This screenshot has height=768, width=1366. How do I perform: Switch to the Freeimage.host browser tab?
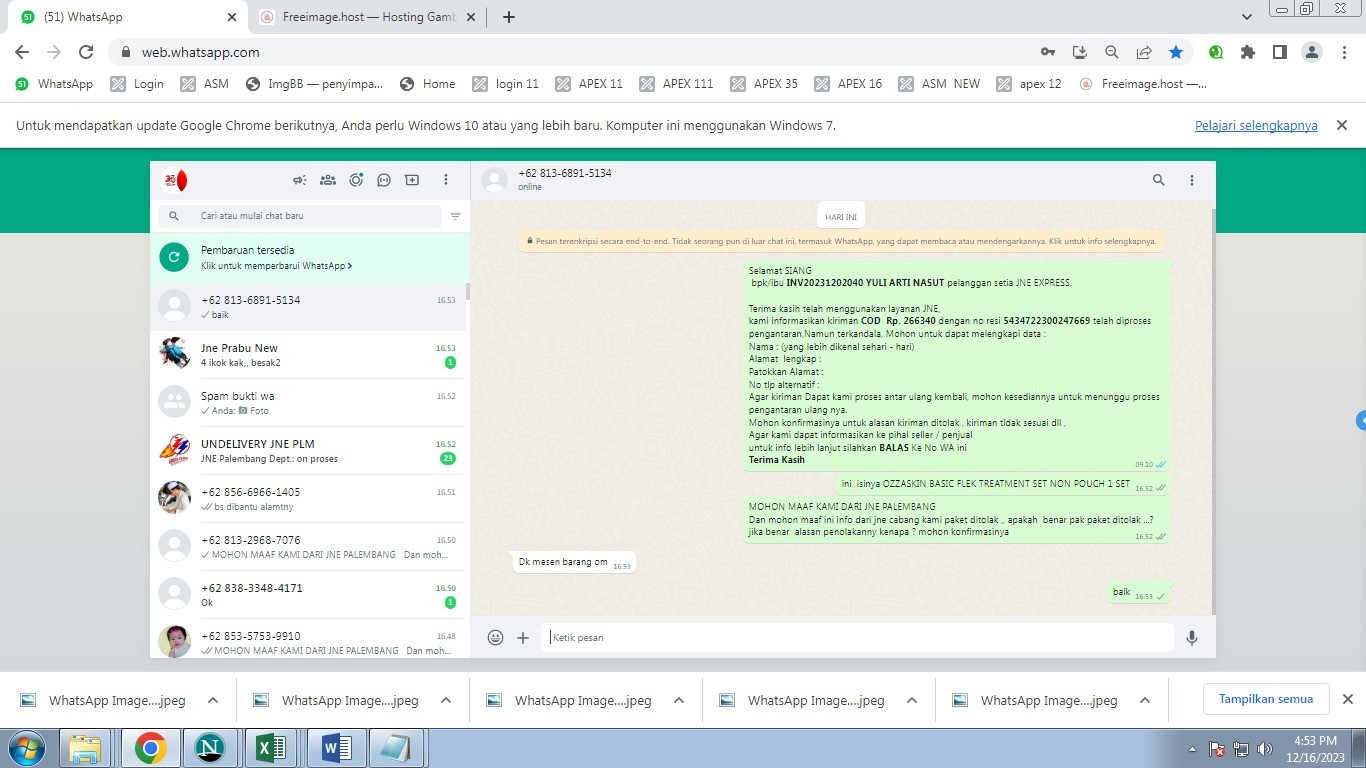[368, 17]
